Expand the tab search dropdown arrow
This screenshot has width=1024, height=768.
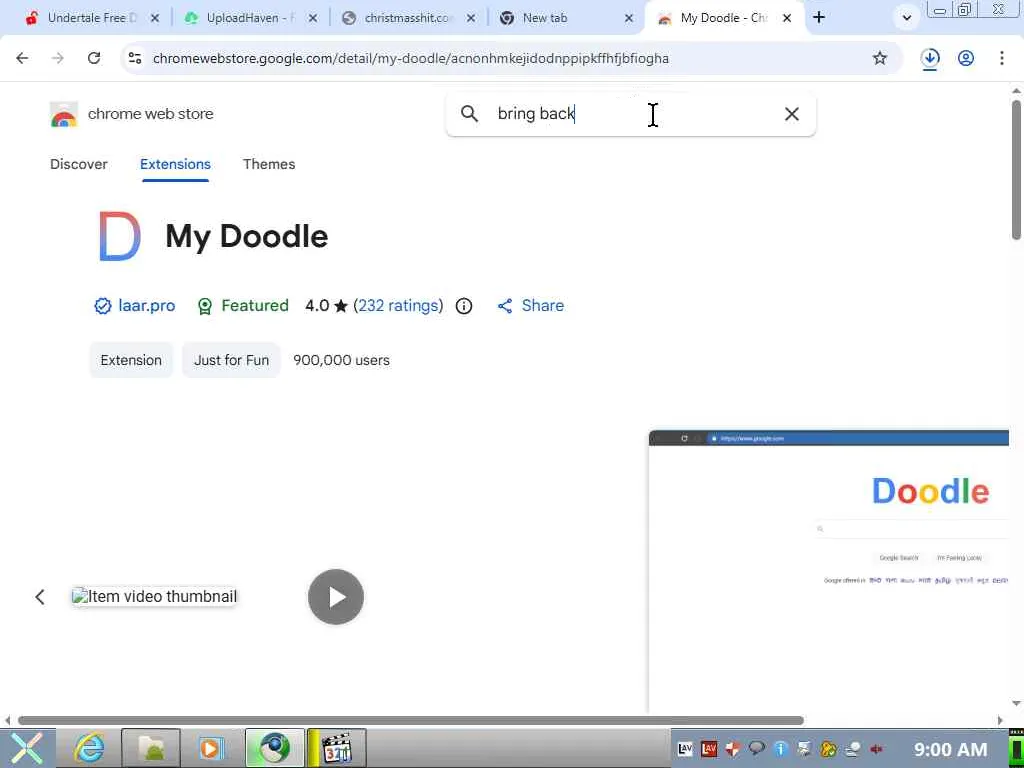[x=906, y=18]
